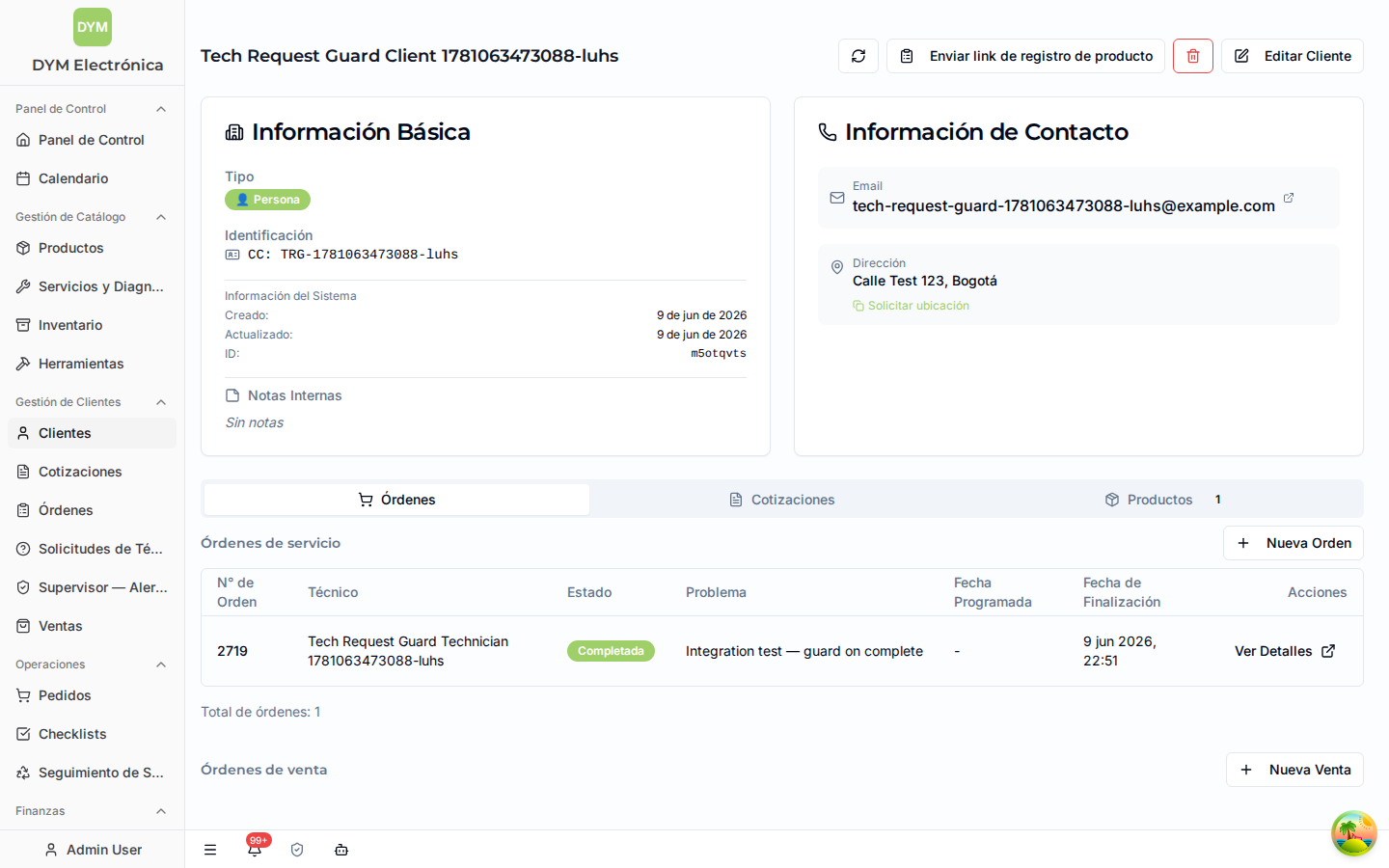Image resolution: width=1389 pixels, height=868 pixels.
Task: Click the shield icon in the bottom bar
Action: [x=297, y=850]
